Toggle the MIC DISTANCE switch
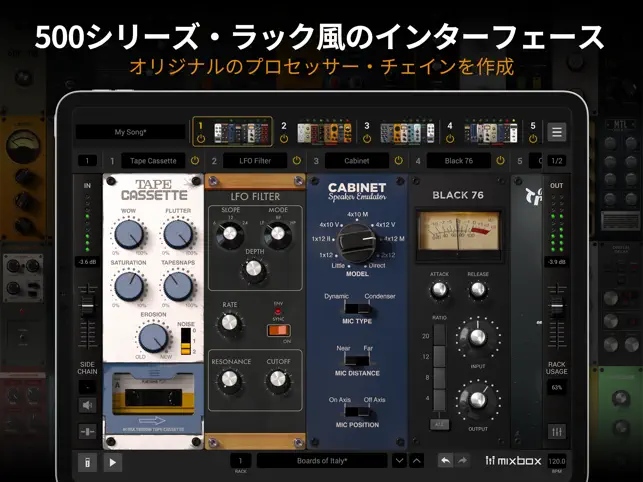The width and height of the screenshot is (643, 482). [x=356, y=361]
